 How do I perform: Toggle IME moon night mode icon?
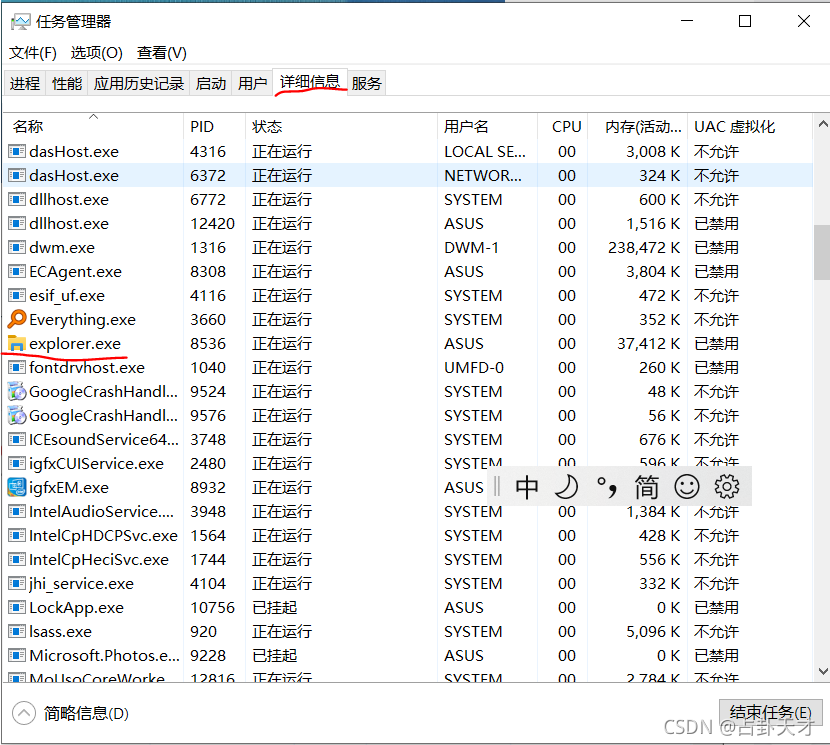[x=566, y=487]
